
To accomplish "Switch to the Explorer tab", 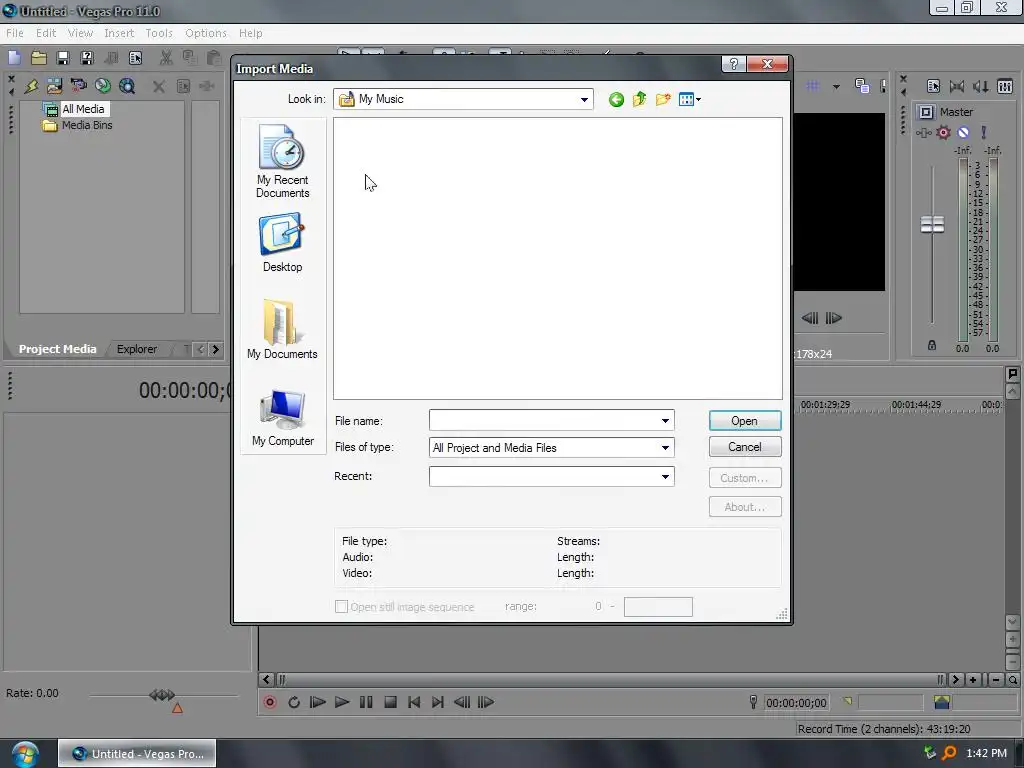I will click(x=136, y=349).
